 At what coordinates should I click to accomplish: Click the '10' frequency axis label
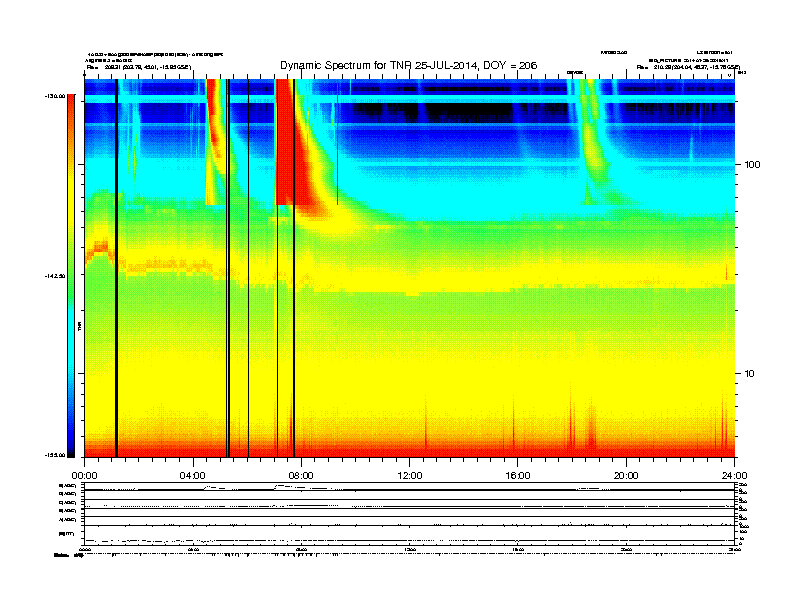coord(750,374)
